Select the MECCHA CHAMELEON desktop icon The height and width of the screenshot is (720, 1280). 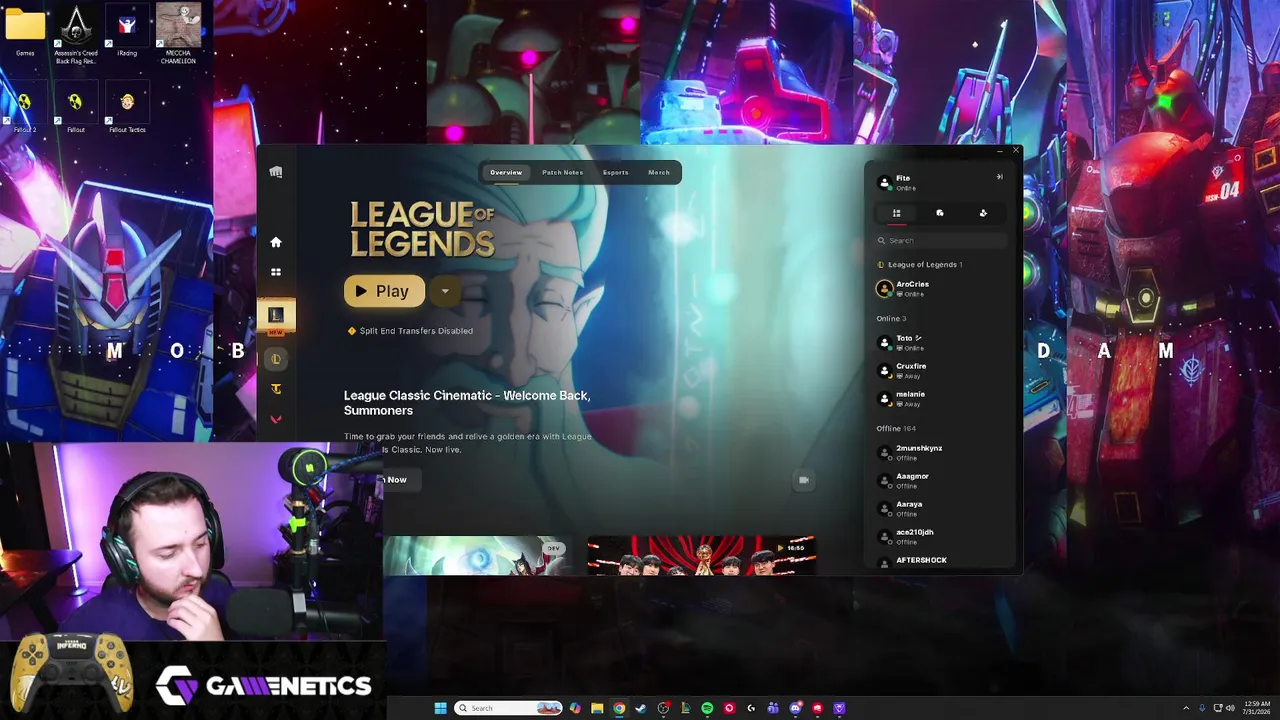[178, 33]
